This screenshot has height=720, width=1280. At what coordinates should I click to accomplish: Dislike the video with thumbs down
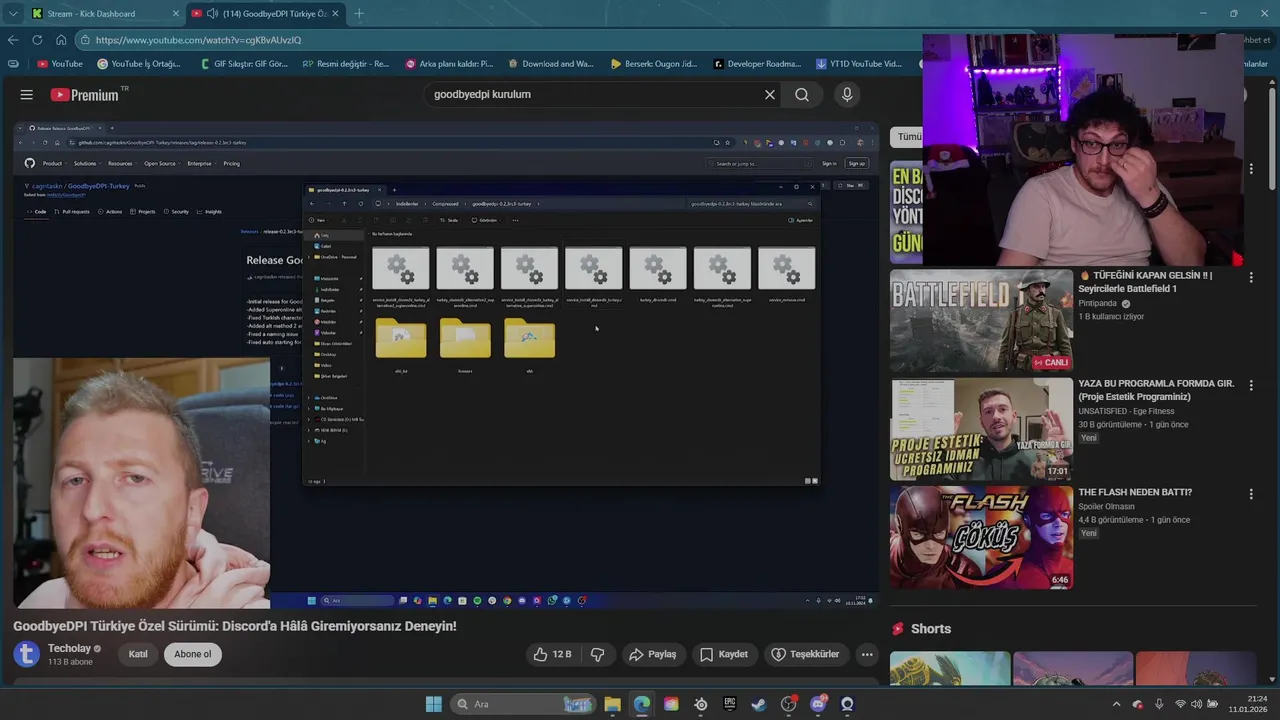598,654
